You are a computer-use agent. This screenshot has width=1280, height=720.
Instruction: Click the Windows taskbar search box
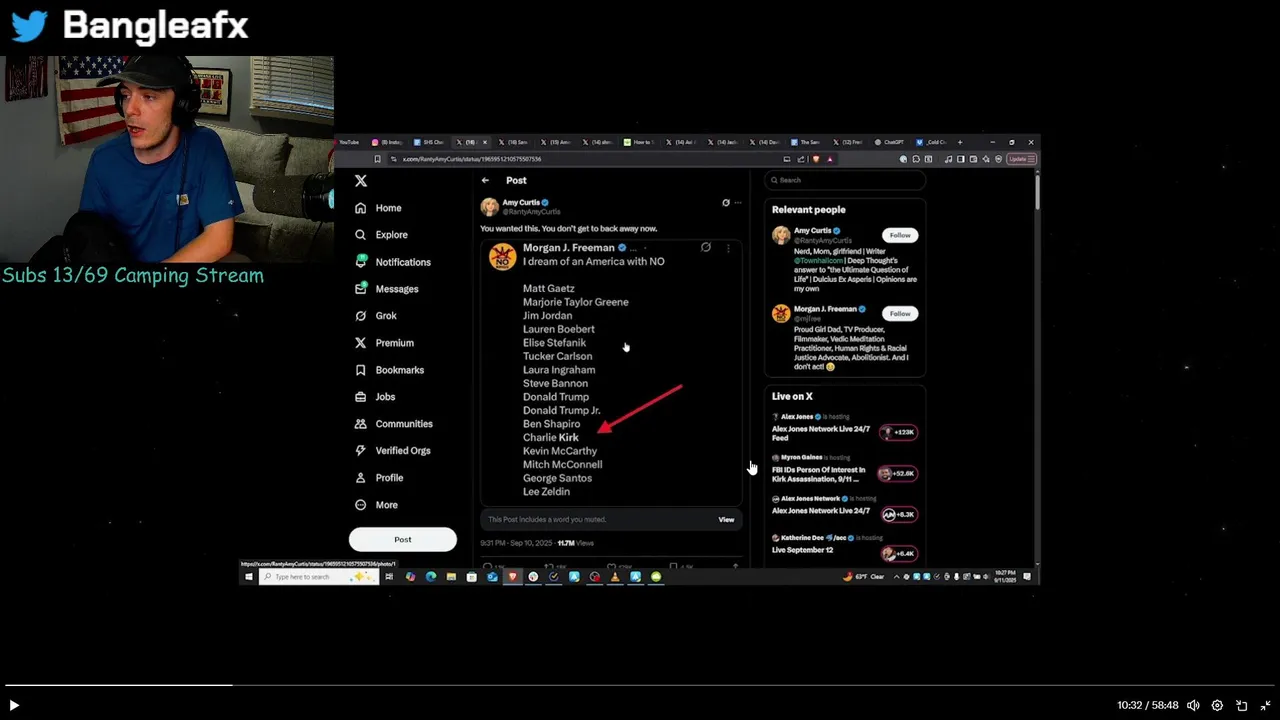pos(318,577)
